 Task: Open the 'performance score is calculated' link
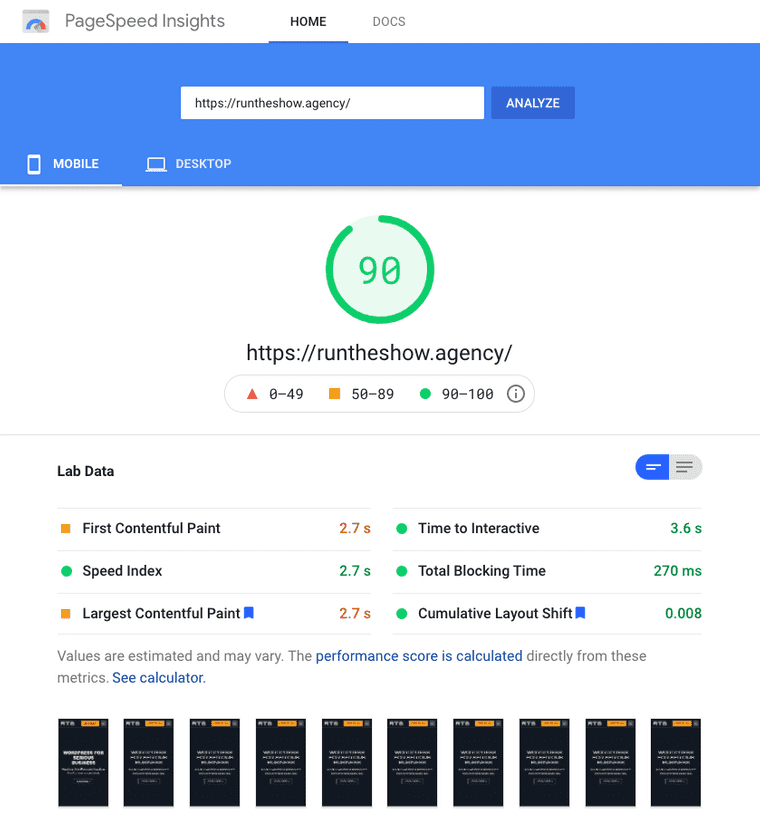pos(419,656)
